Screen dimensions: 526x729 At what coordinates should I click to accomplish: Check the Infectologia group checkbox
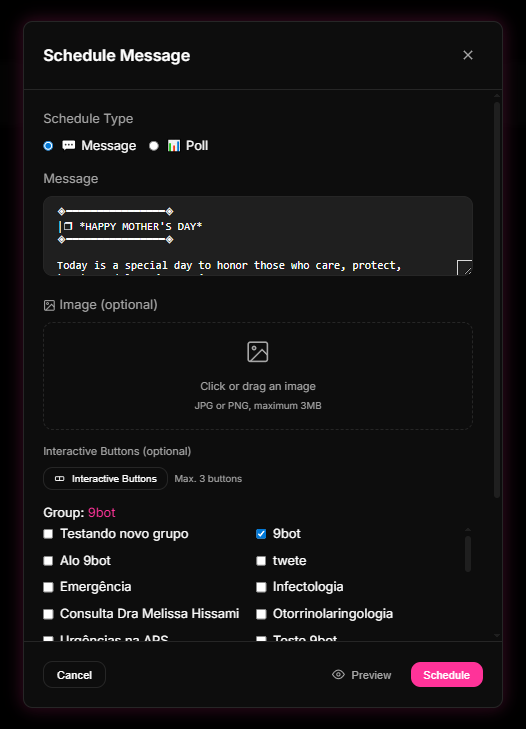[261, 587]
